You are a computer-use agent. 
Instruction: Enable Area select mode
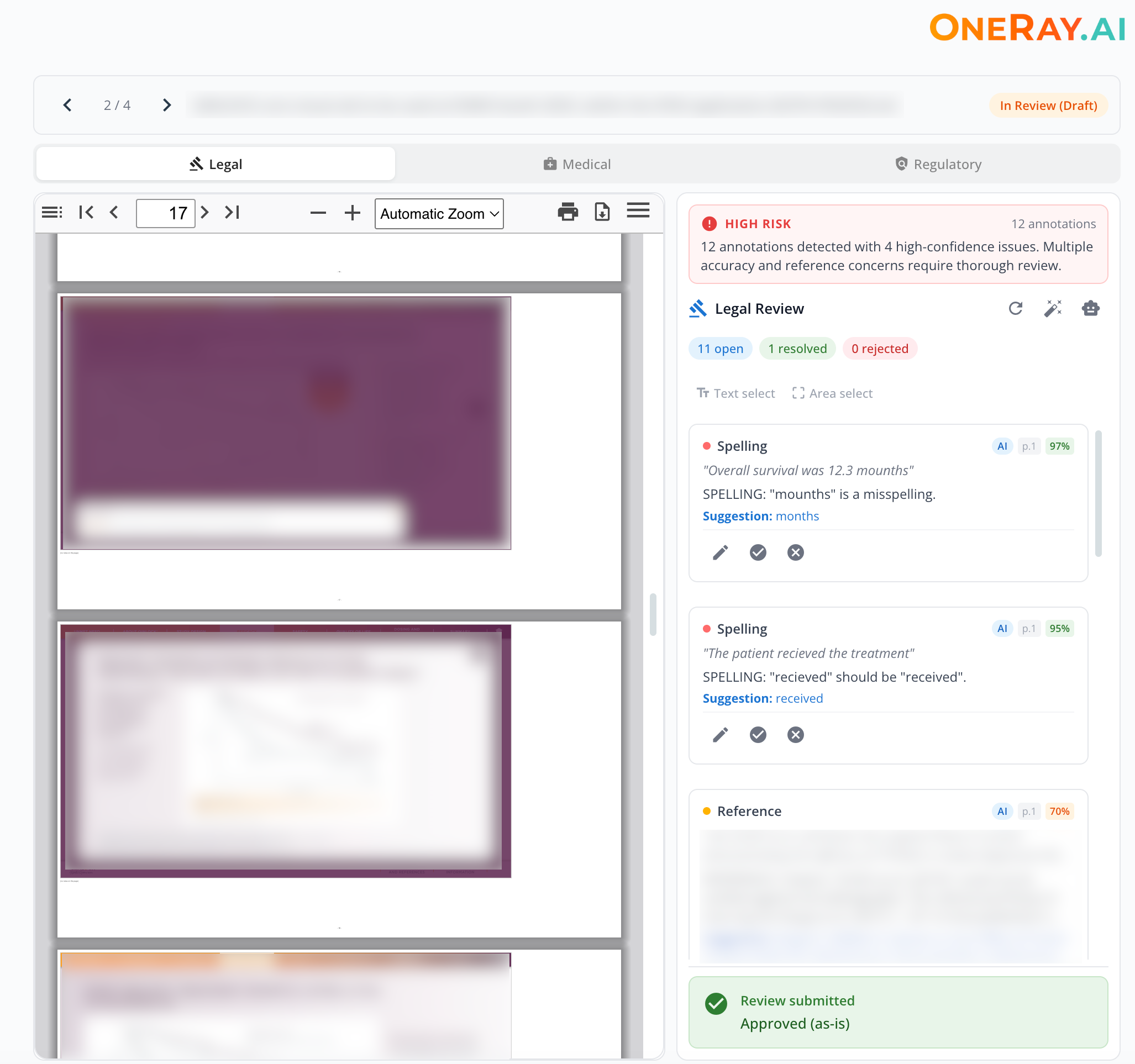pos(832,393)
